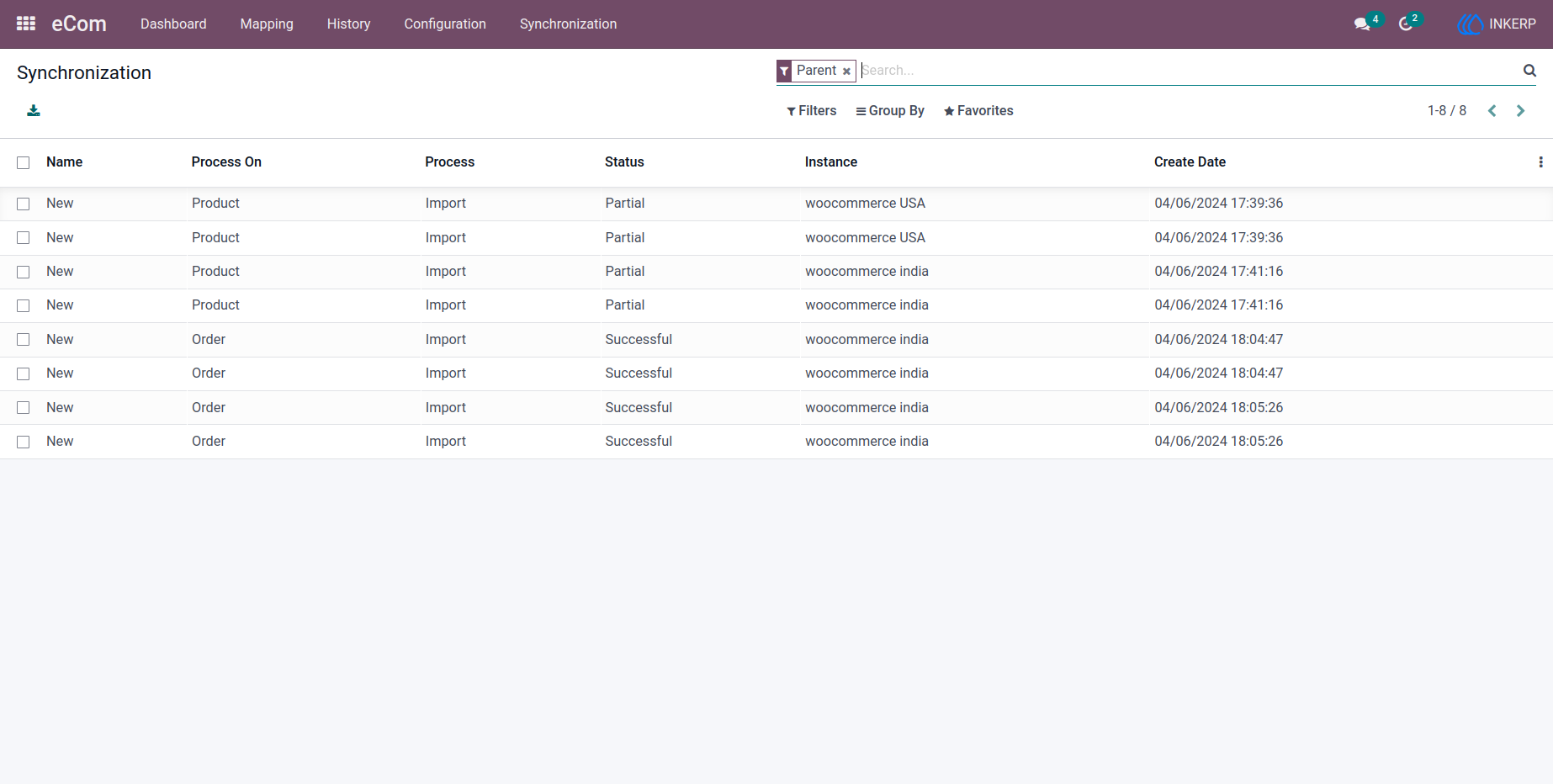Go to next page arrow

1520,111
